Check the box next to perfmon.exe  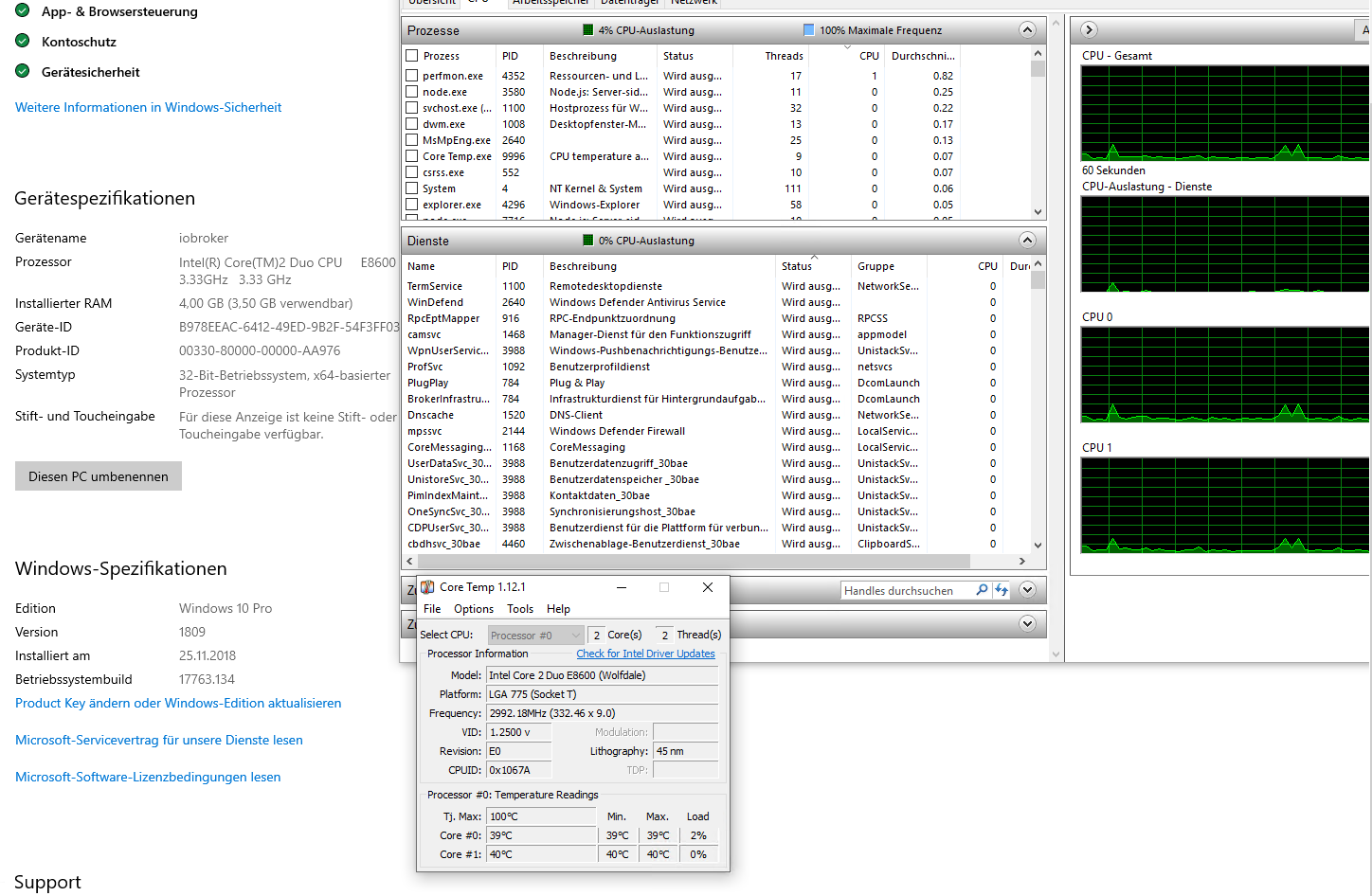pyautogui.click(x=412, y=76)
